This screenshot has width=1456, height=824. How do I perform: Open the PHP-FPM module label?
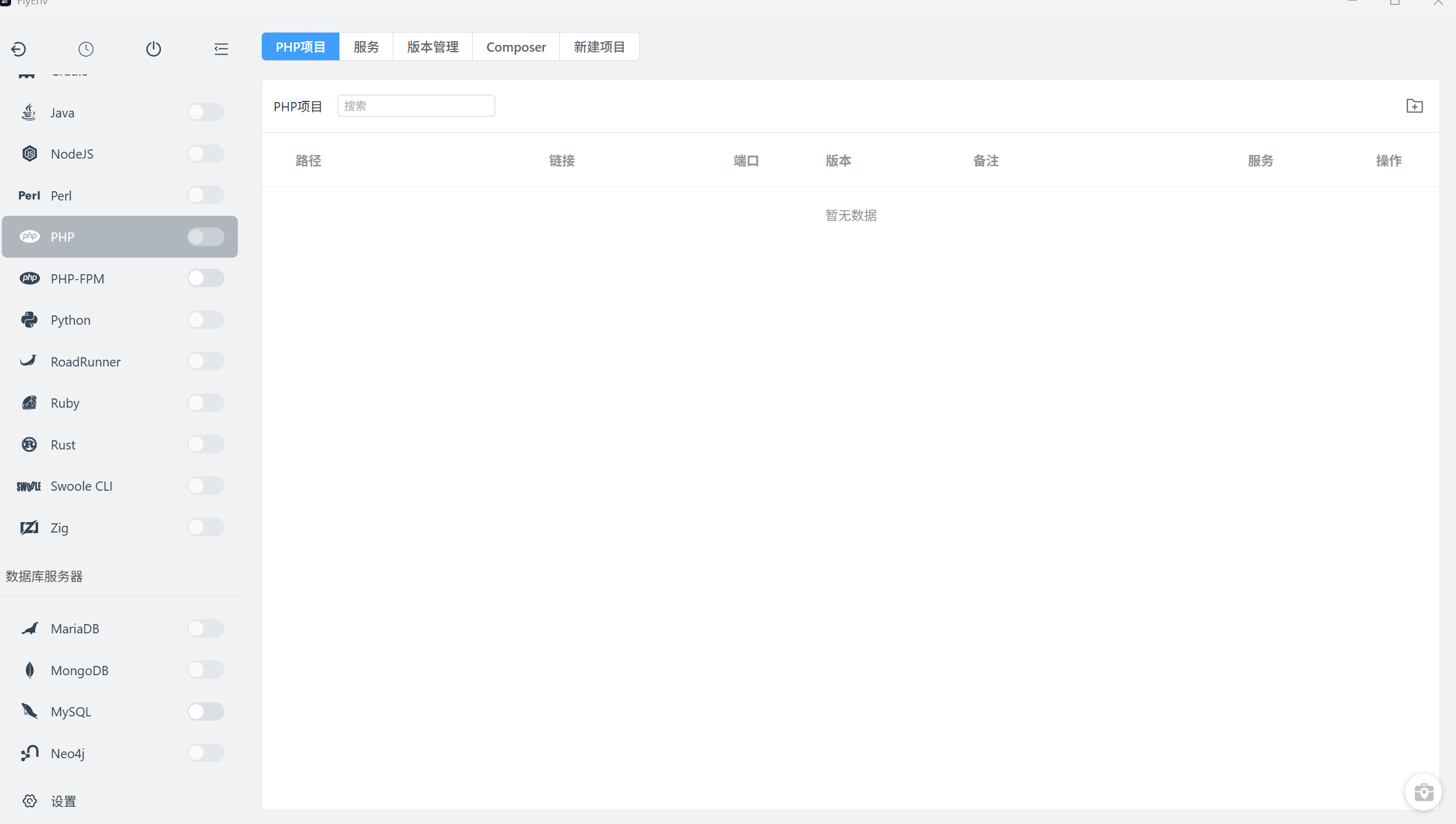[x=77, y=279]
